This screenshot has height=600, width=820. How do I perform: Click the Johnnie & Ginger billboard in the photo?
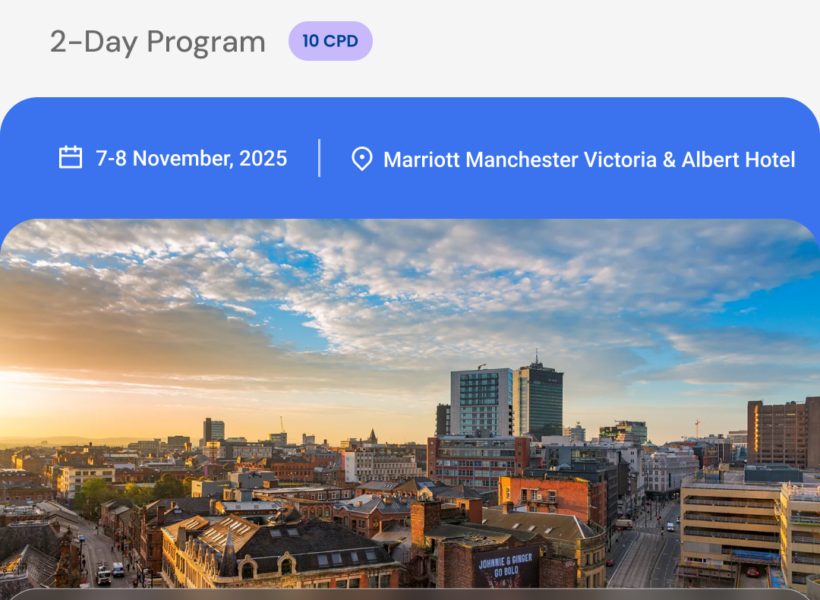click(505, 567)
